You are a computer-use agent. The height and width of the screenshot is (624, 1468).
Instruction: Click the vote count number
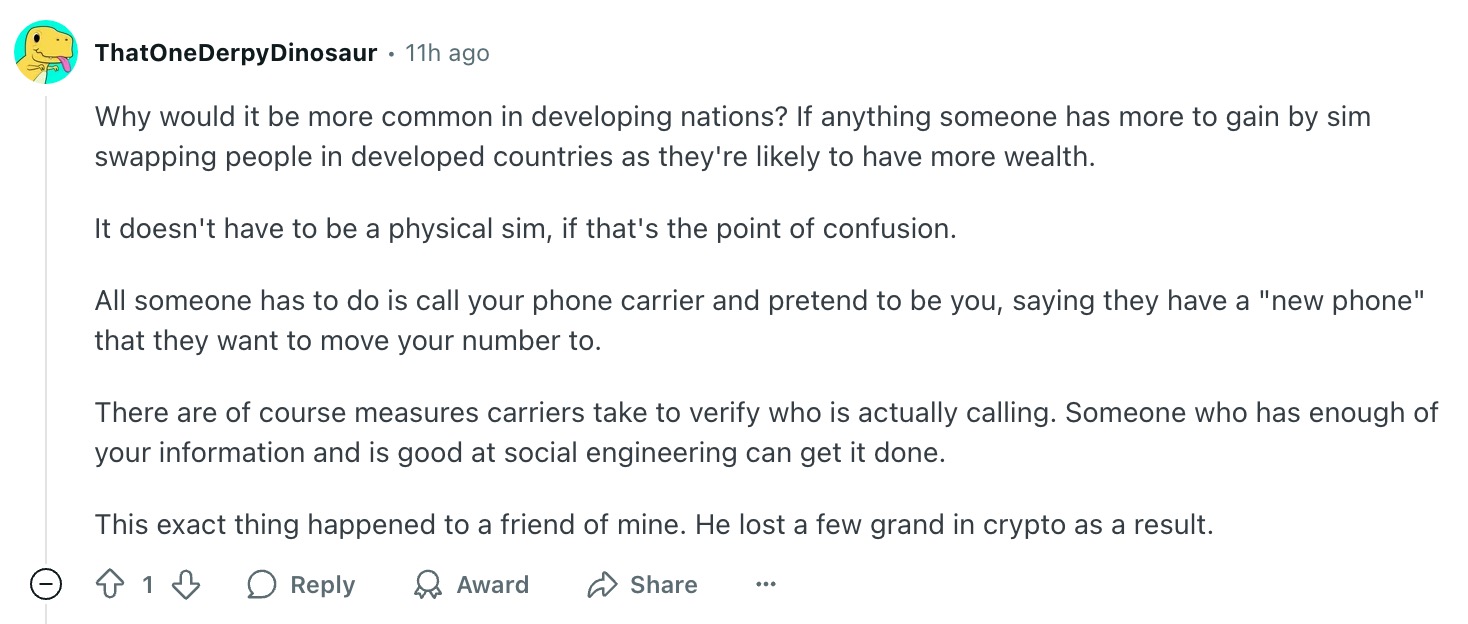(147, 585)
